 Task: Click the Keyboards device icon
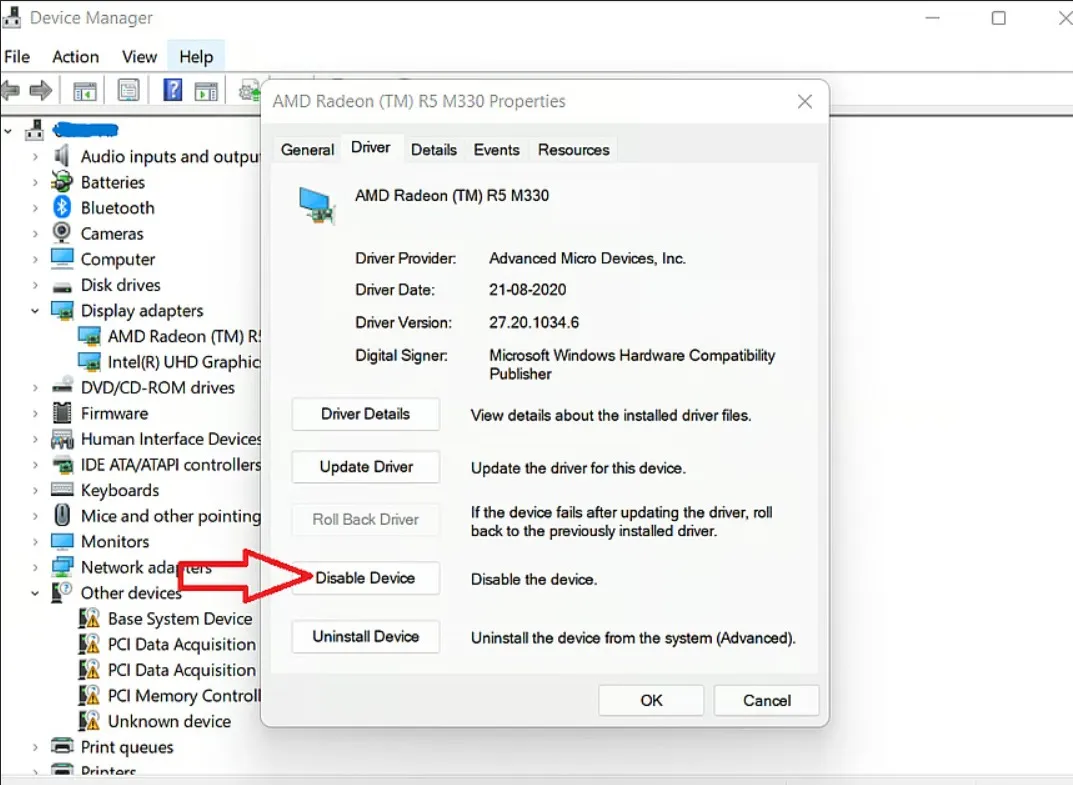click(x=62, y=490)
